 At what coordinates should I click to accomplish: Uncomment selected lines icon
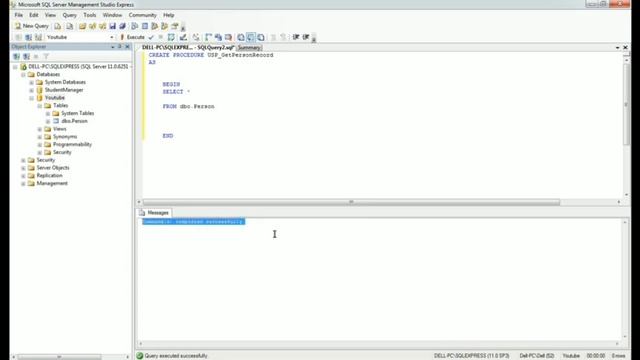[283, 37]
